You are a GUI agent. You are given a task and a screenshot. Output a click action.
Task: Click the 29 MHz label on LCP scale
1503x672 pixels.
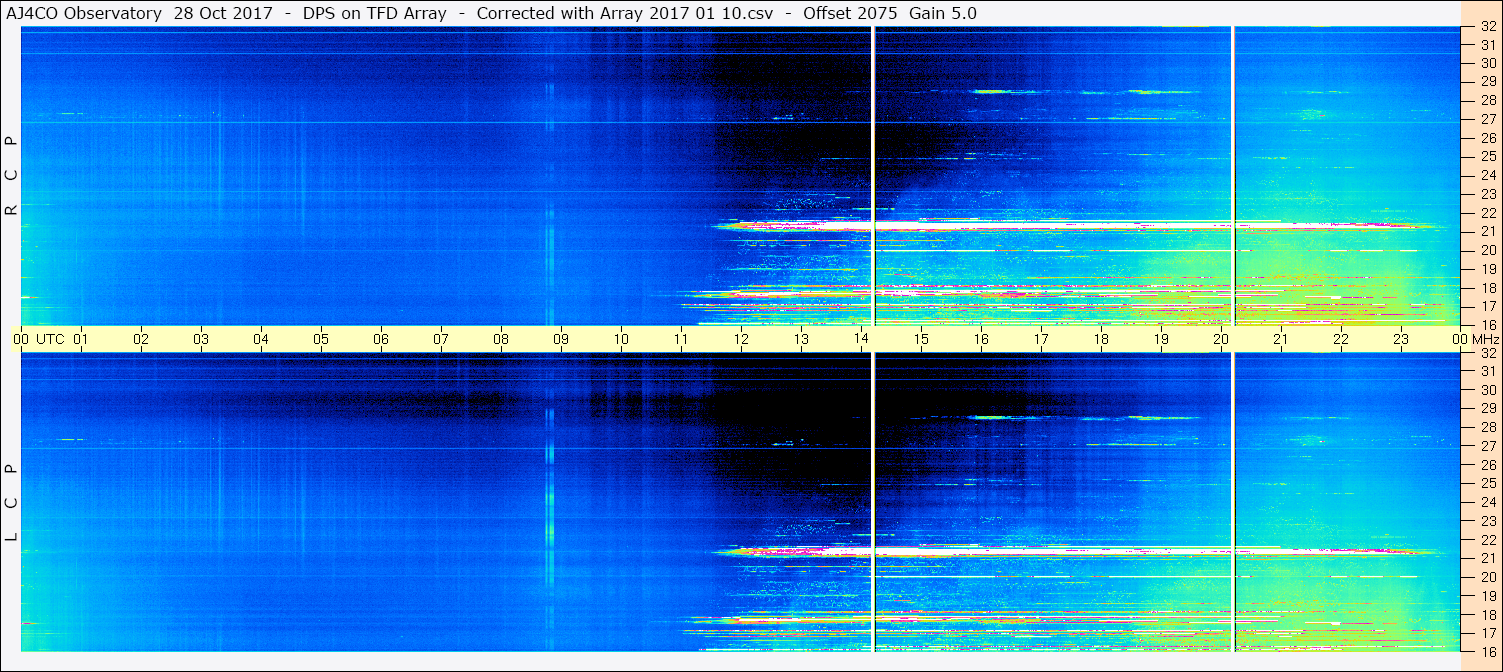tap(1488, 408)
